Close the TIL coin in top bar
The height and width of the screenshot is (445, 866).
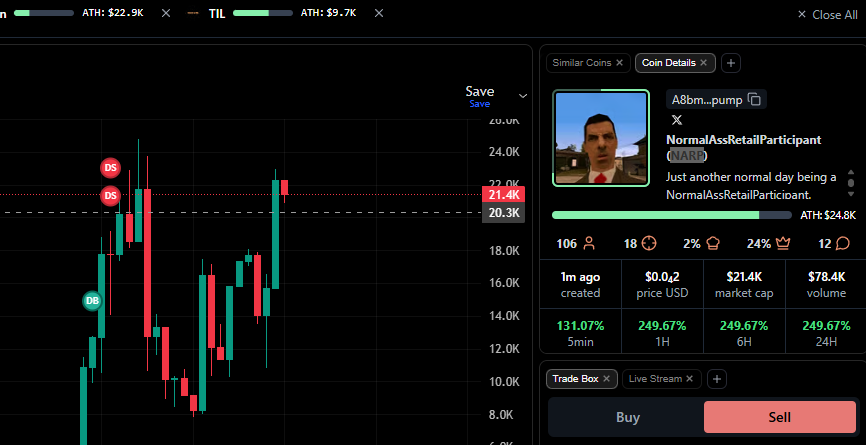379,13
